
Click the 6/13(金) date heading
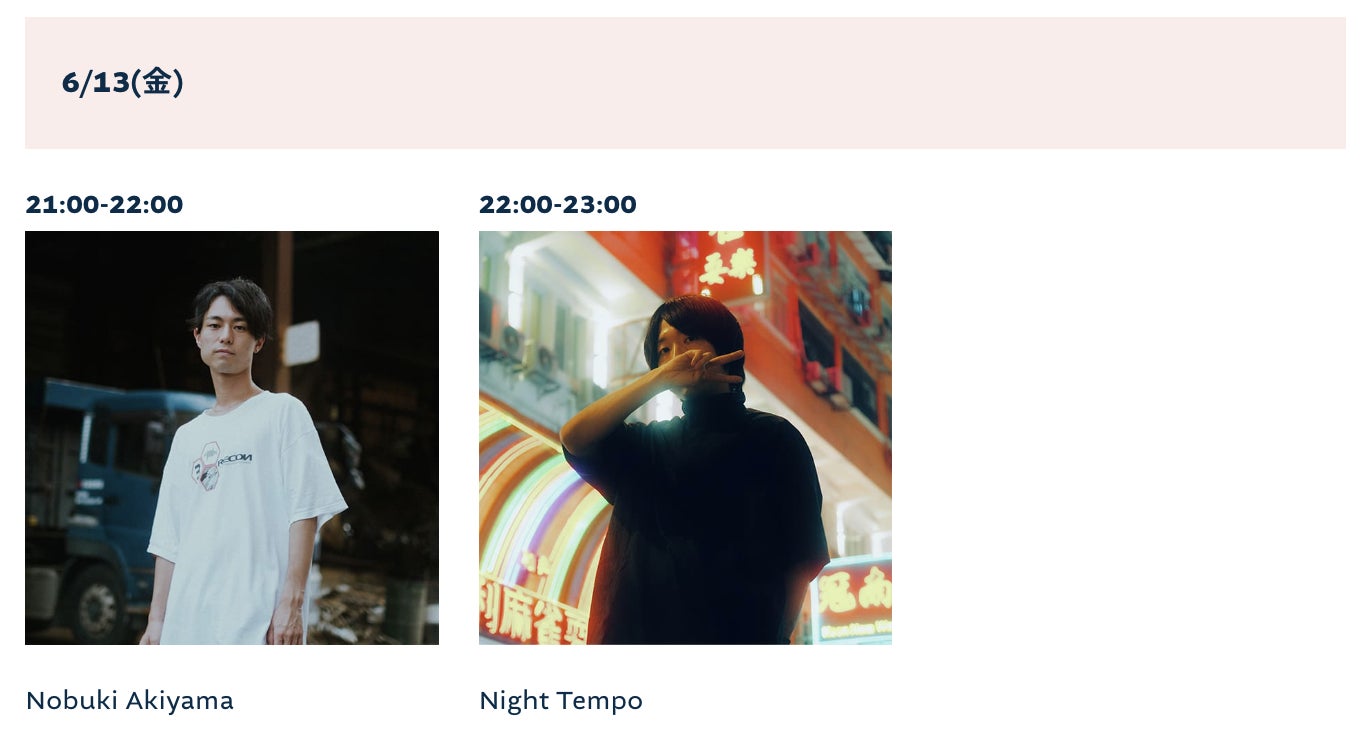click(x=122, y=82)
